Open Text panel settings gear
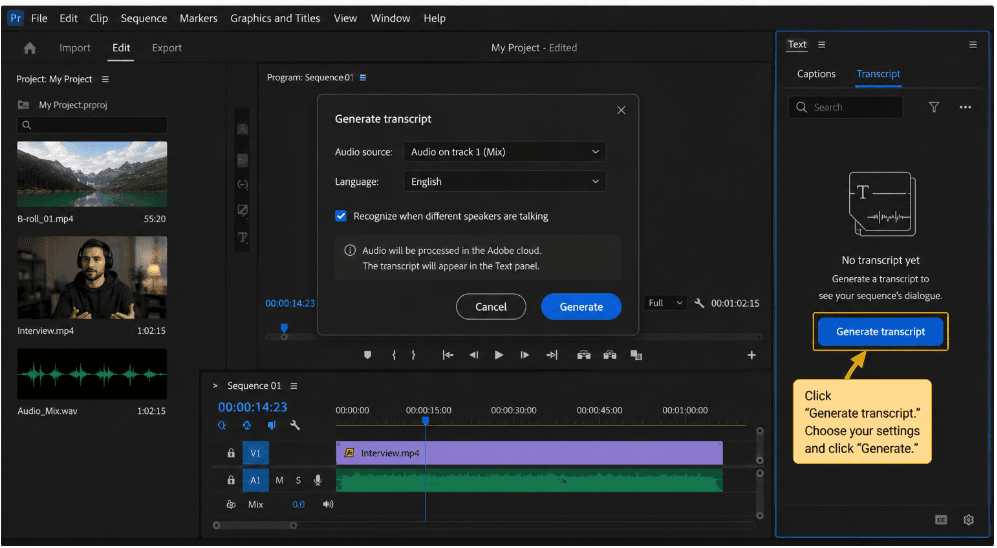 (968, 520)
